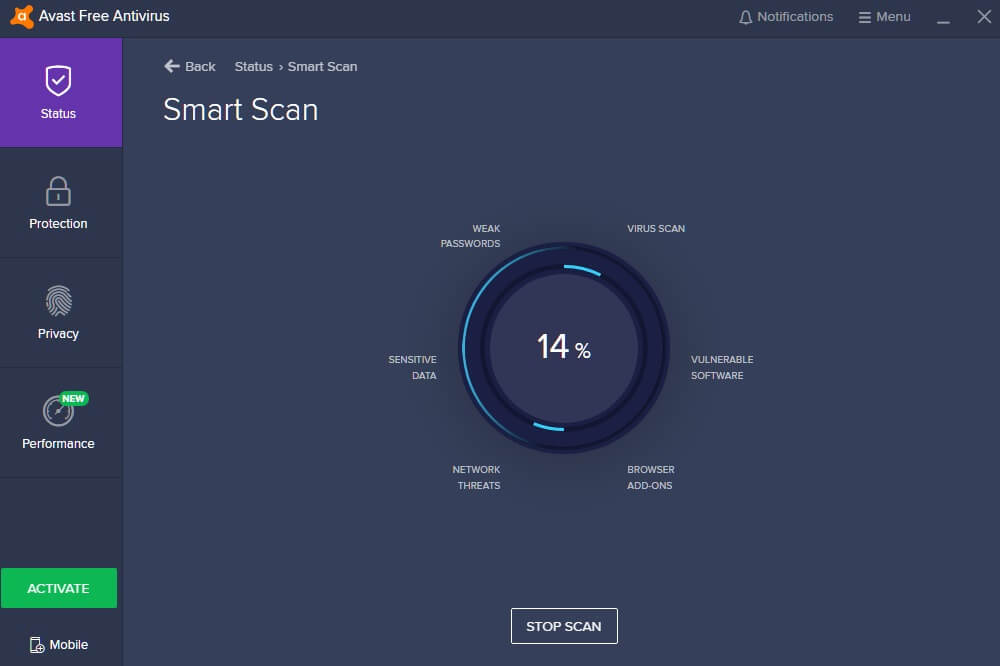Click the 14% circular scan progress

point(564,347)
